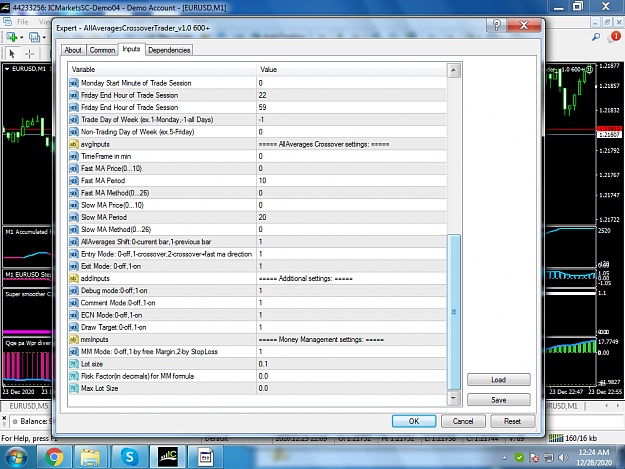625x469 pixels.
Task: Select Friday End Hour value 22
Action: pos(262,95)
